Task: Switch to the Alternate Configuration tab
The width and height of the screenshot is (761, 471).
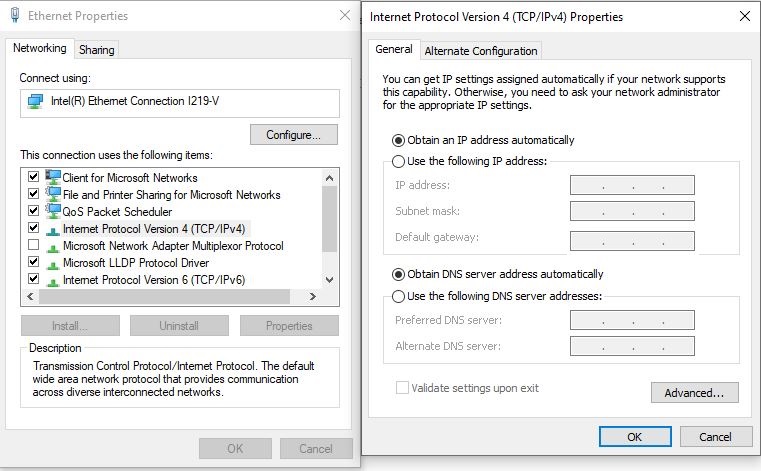Action: click(481, 51)
